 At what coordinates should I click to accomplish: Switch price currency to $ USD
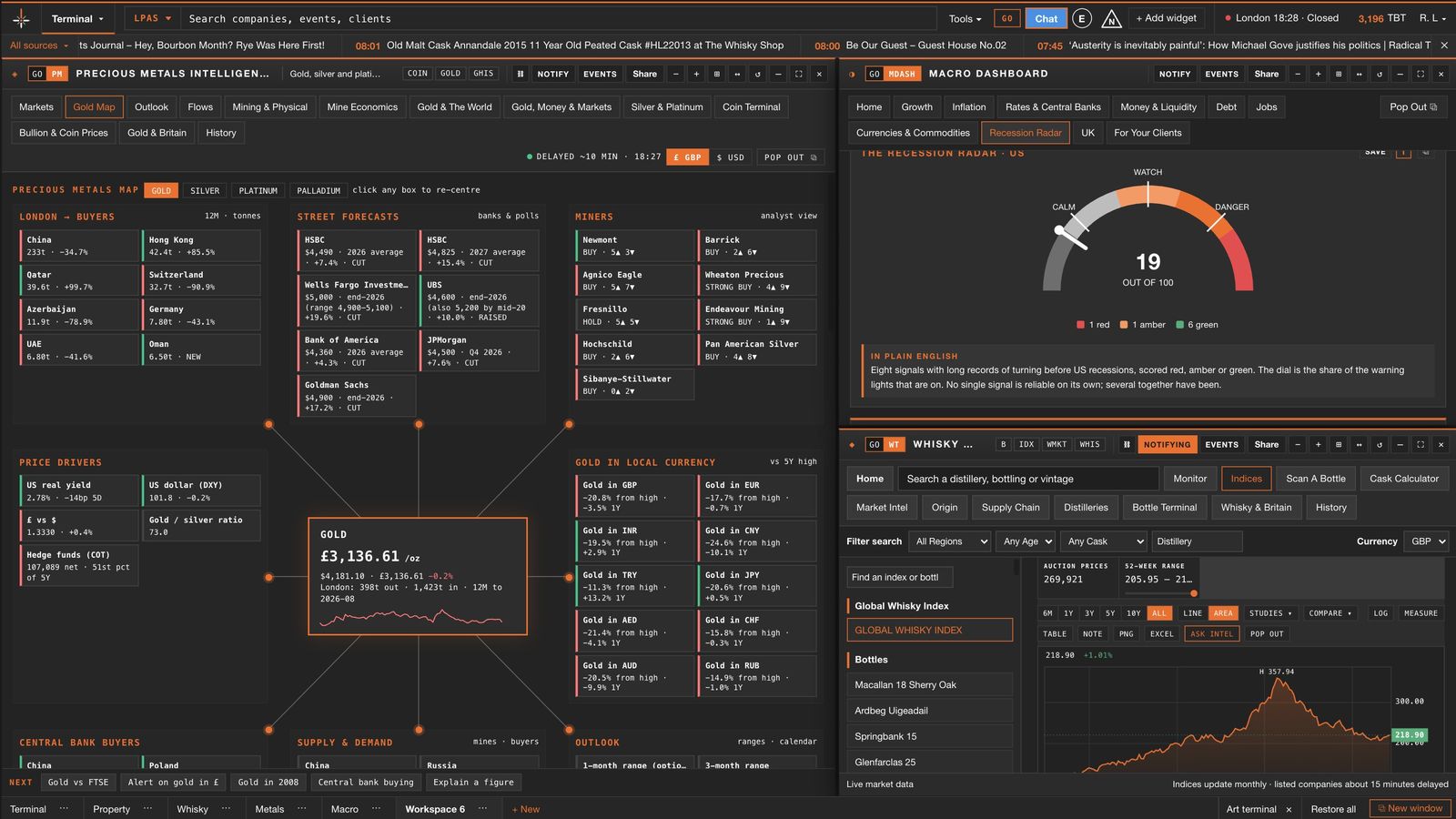pos(731,157)
